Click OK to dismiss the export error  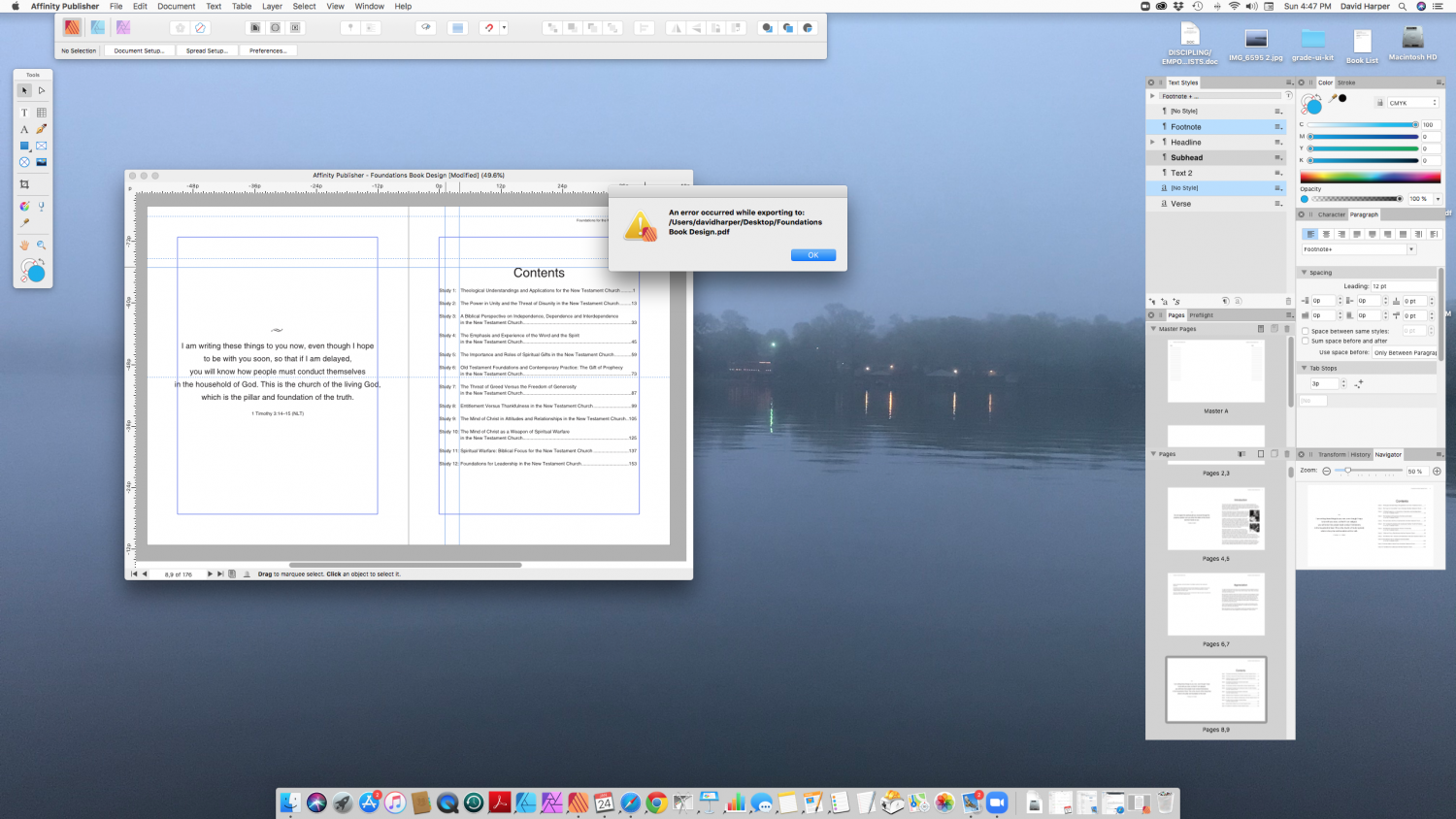(812, 255)
